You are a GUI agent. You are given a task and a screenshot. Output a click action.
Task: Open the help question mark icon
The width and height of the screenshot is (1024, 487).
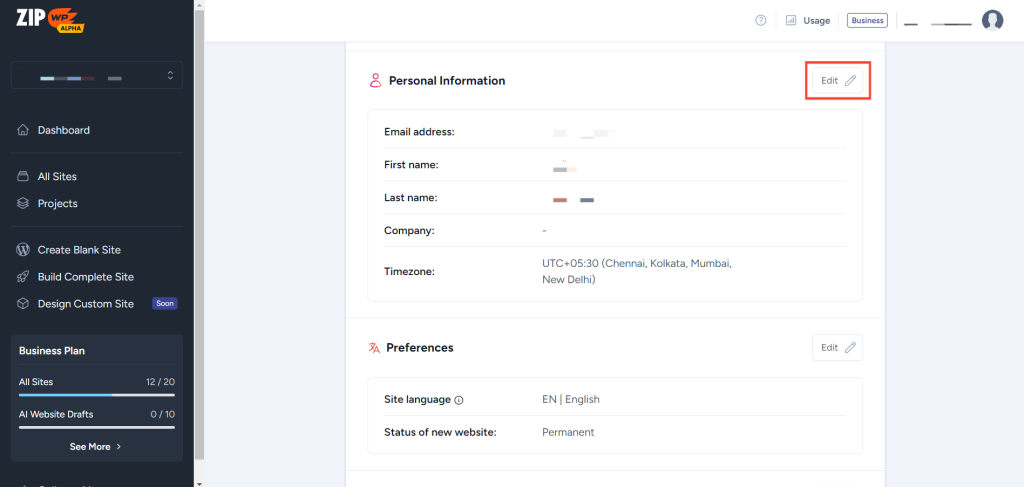pos(761,20)
